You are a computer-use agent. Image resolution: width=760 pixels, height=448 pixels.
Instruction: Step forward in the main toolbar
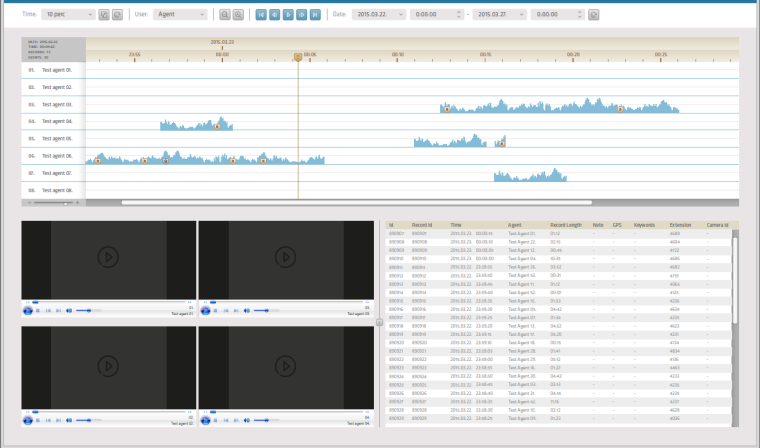[301, 15]
